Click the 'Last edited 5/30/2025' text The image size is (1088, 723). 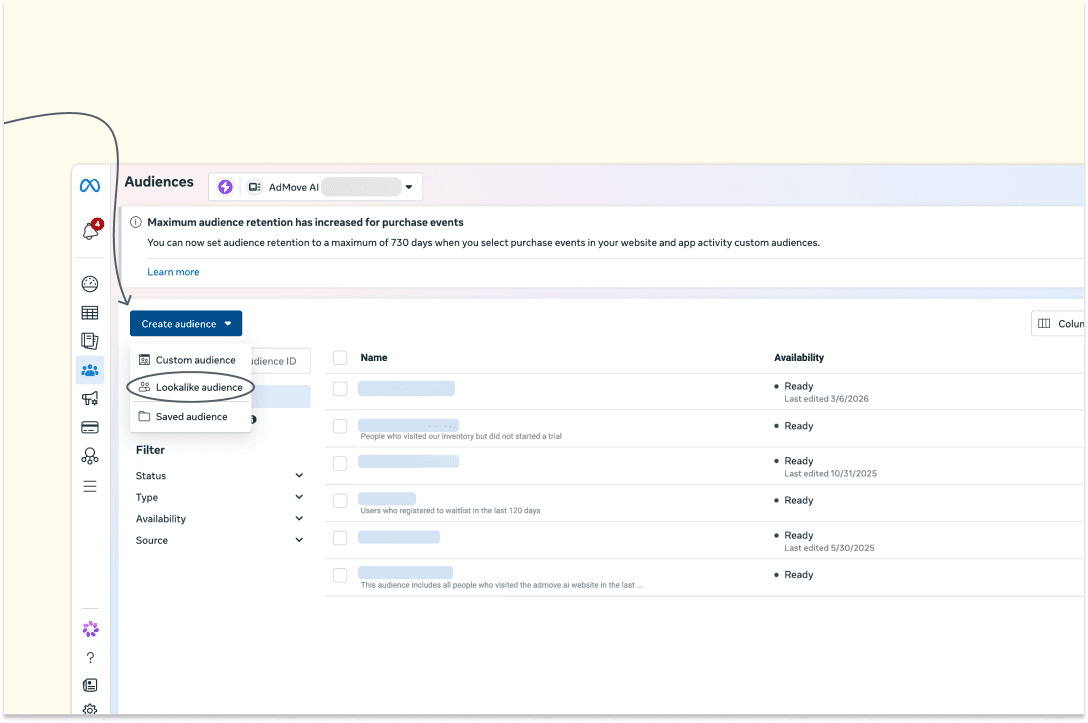click(829, 547)
